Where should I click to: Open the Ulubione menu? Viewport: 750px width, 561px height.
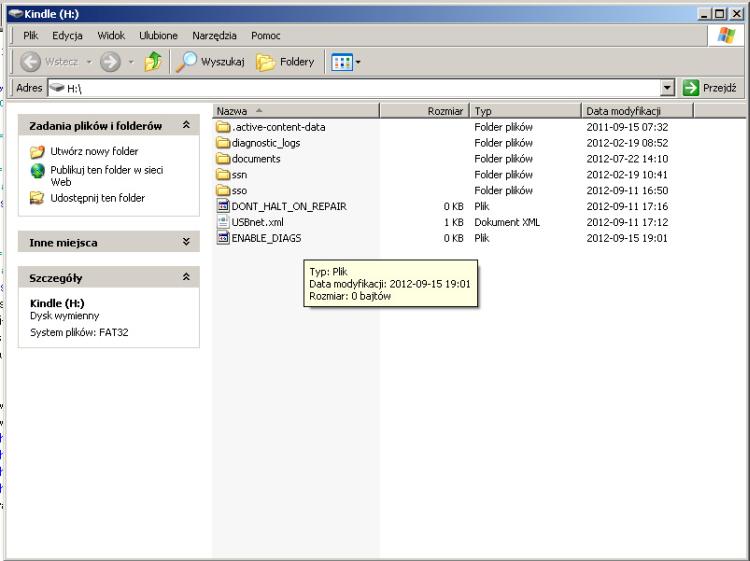click(x=158, y=35)
